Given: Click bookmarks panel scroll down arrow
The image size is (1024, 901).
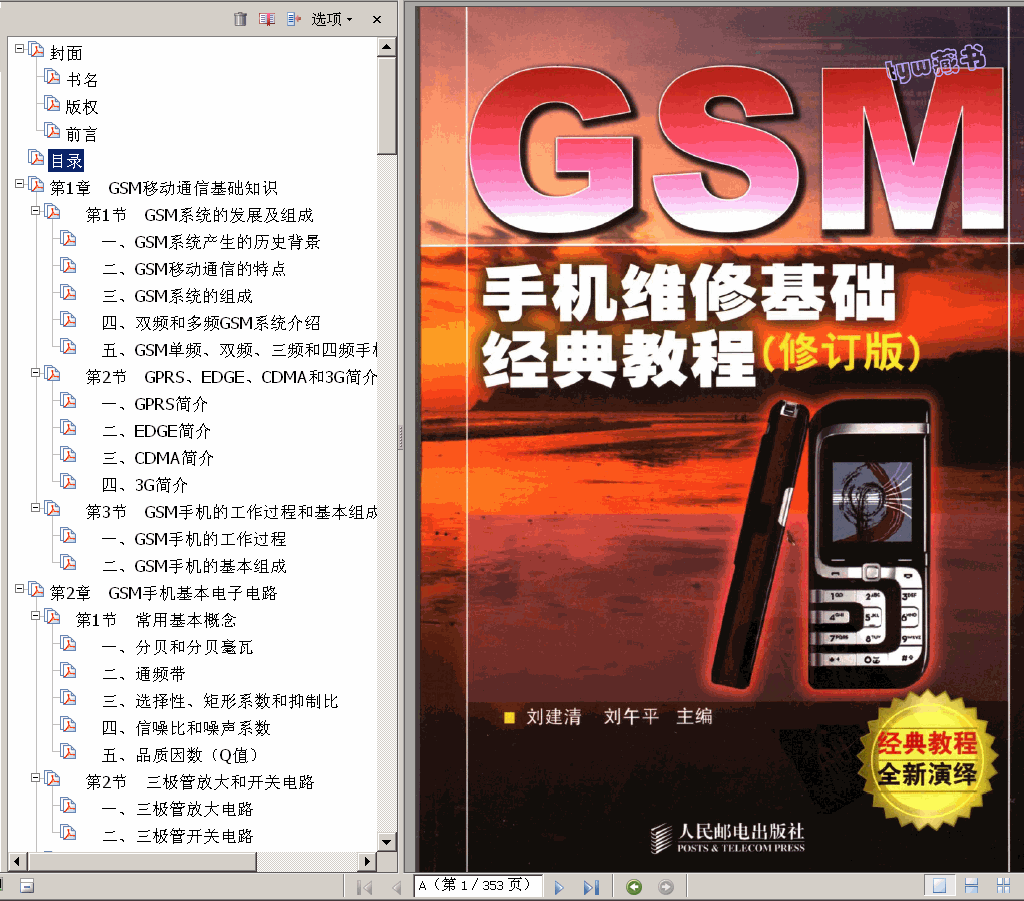Looking at the screenshot, I should [386, 841].
